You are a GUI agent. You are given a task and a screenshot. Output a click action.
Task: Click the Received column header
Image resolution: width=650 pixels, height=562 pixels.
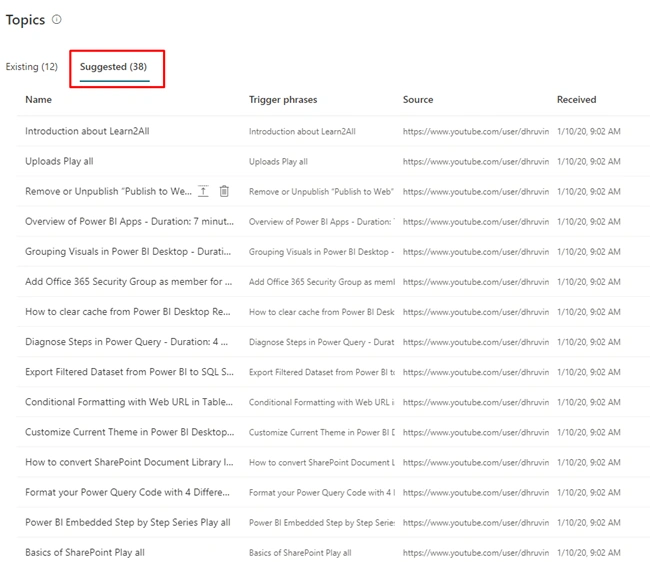click(x=576, y=99)
